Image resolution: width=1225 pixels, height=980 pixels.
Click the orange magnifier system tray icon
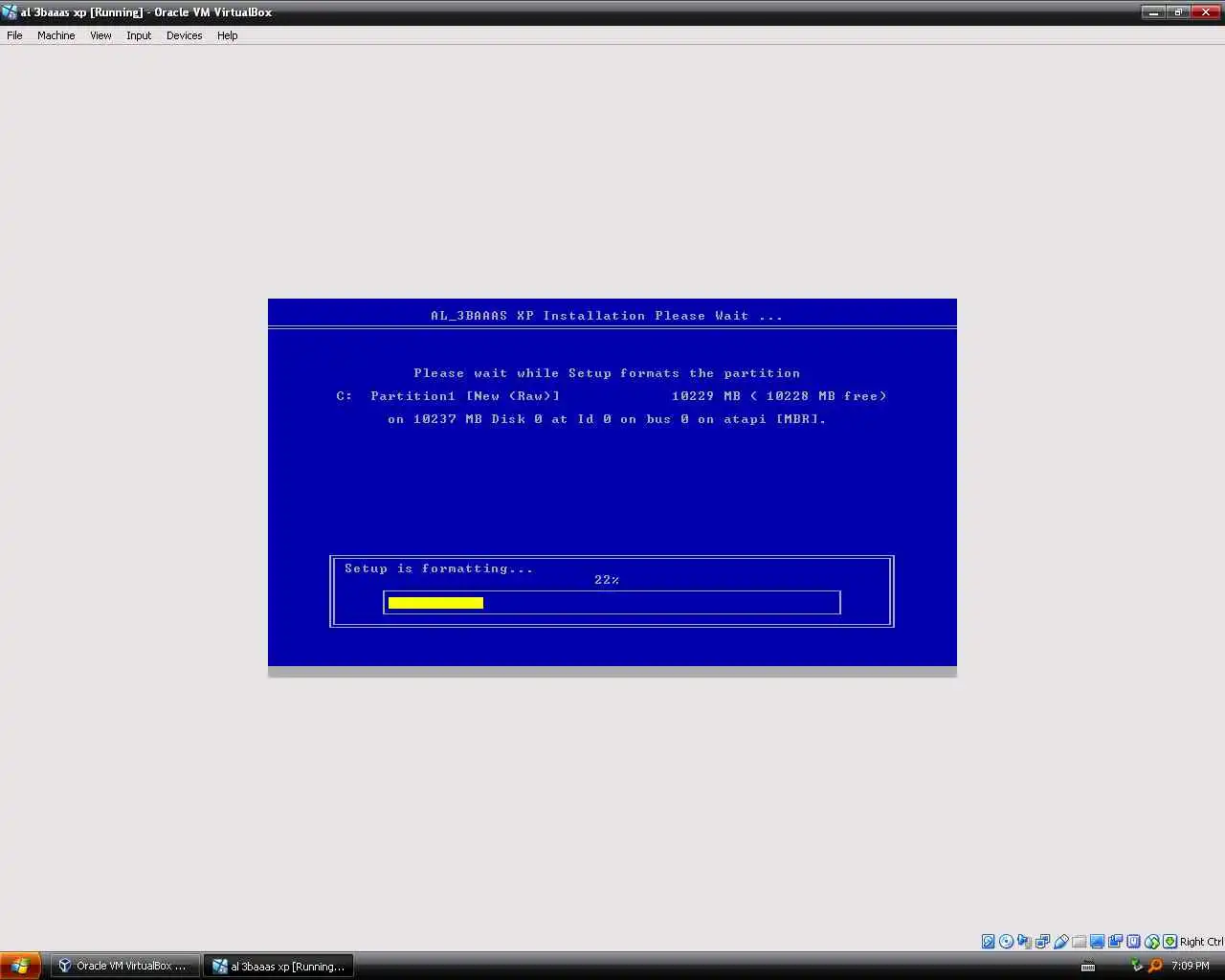[1155, 966]
